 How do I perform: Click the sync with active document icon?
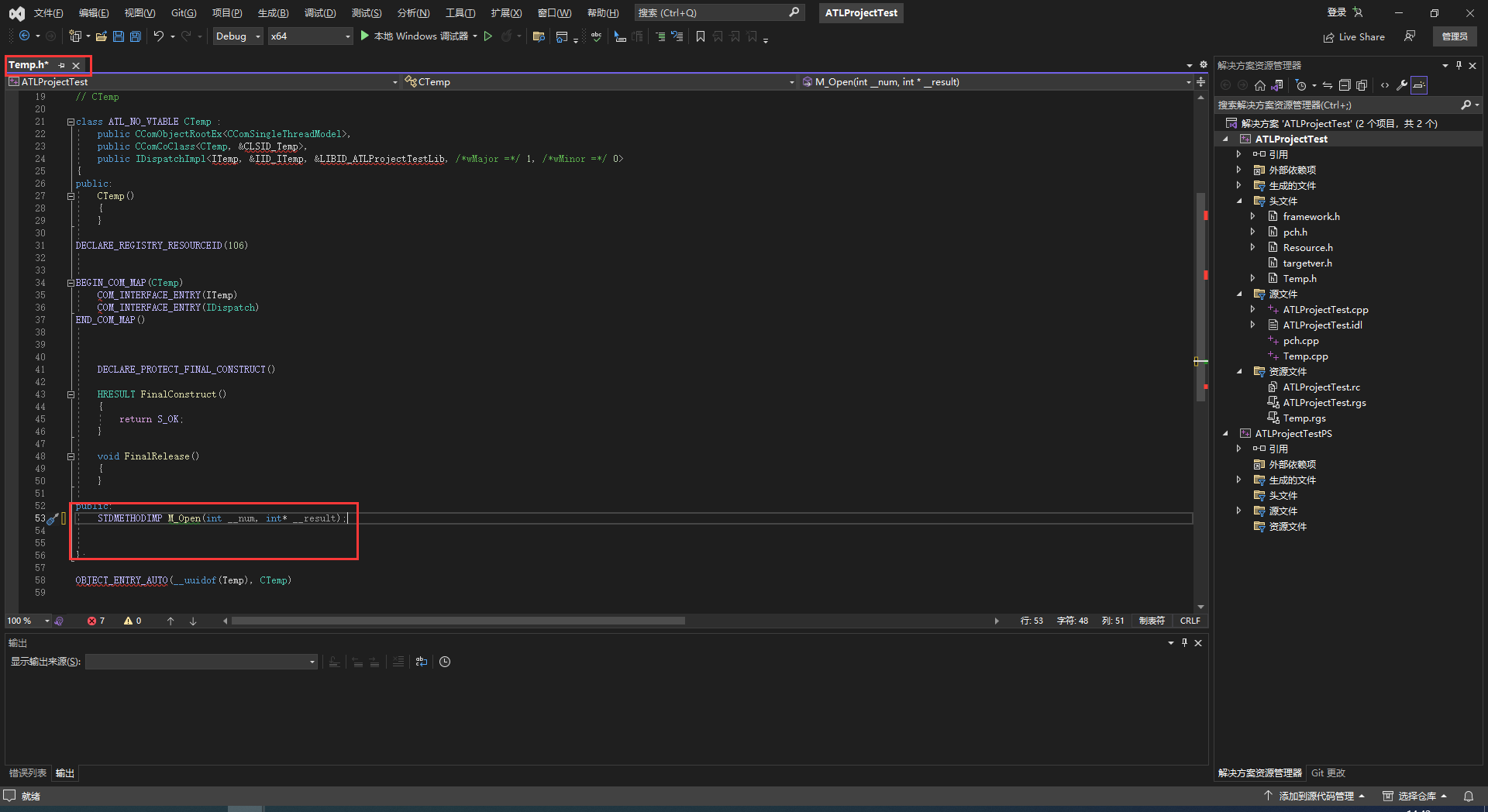pyautogui.click(x=1328, y=85)
